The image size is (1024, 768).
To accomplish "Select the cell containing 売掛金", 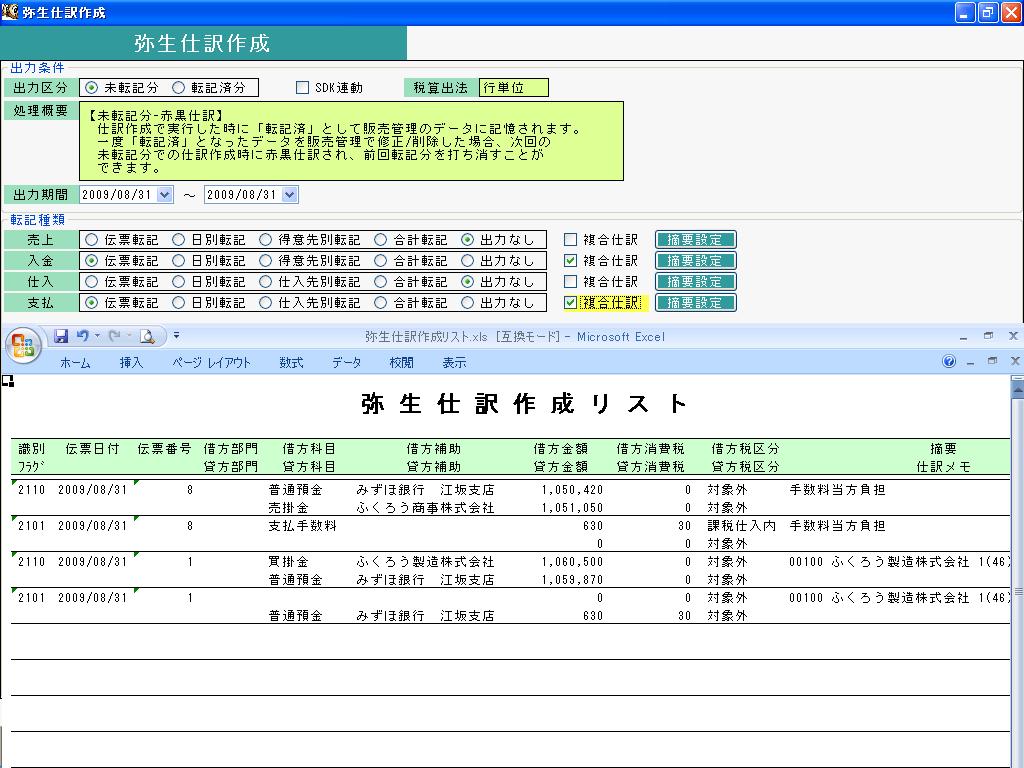I will (x=288, y=507).
